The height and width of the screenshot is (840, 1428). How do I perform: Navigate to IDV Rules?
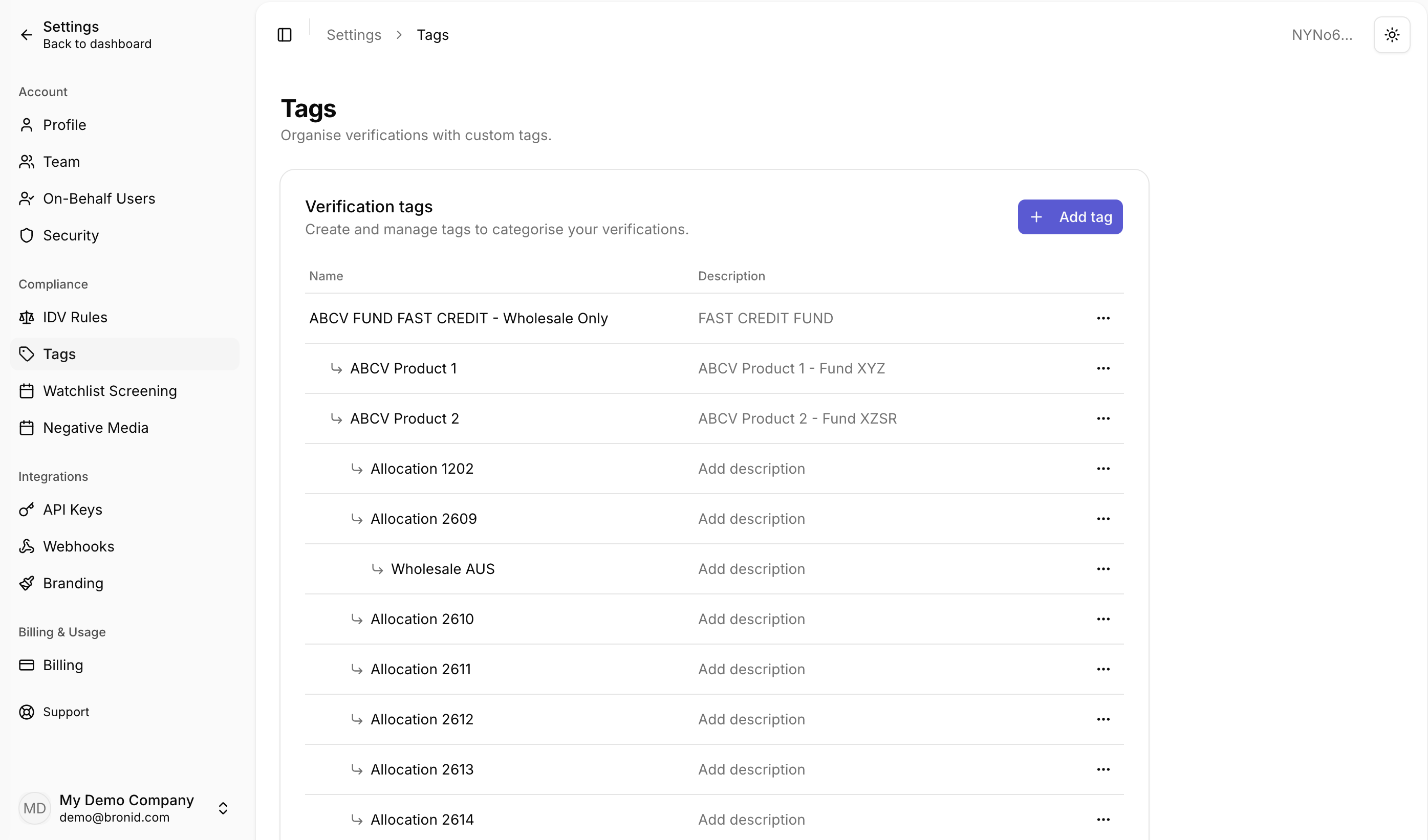pyautogui.click(x=125, y=317)
